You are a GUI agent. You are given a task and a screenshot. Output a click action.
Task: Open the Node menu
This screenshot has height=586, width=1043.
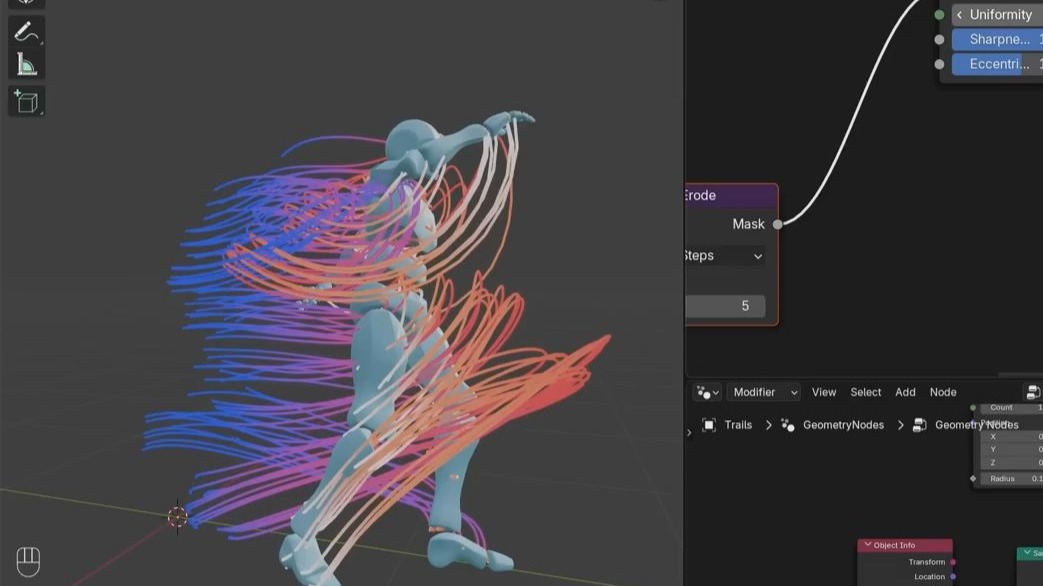(x=942, y=391)
